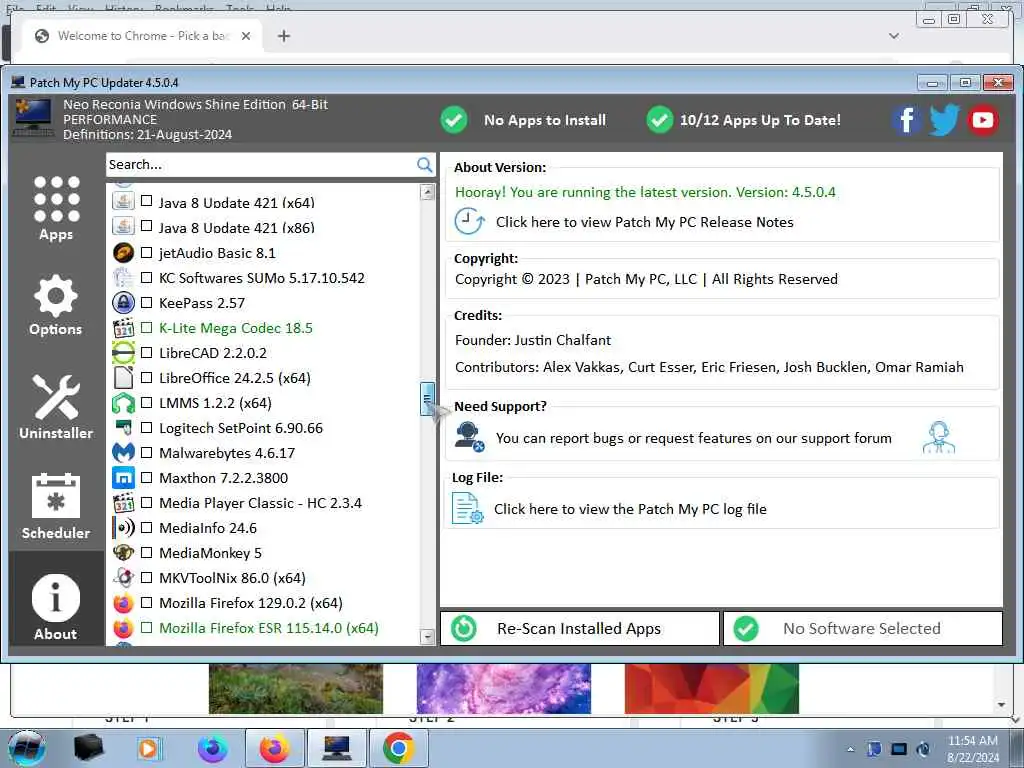The width and height of the screenshot is (1024, 768).
Task: Switch to Welcome to Chrome tab
Action: (x=134, y=36)
